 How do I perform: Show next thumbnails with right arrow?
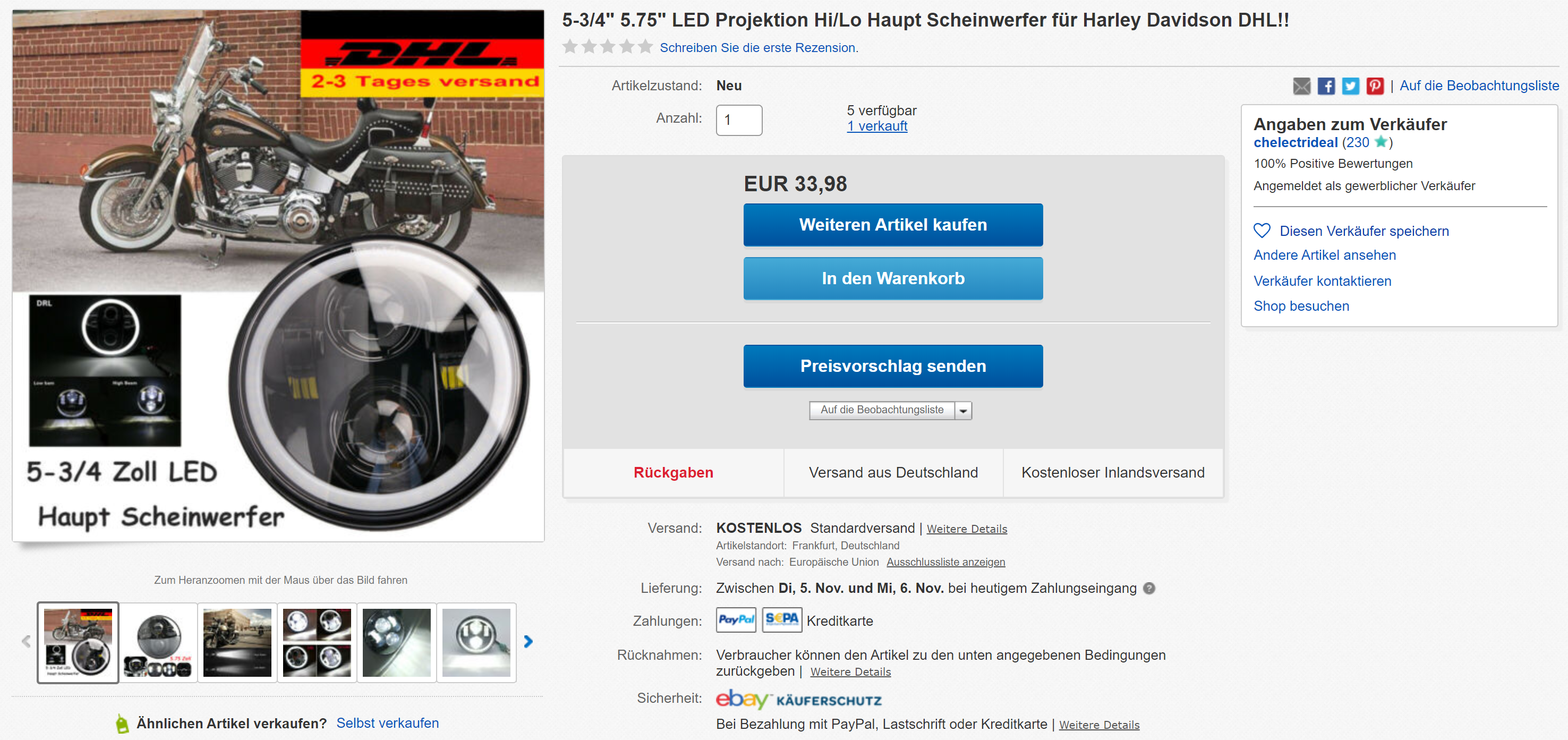528,641
